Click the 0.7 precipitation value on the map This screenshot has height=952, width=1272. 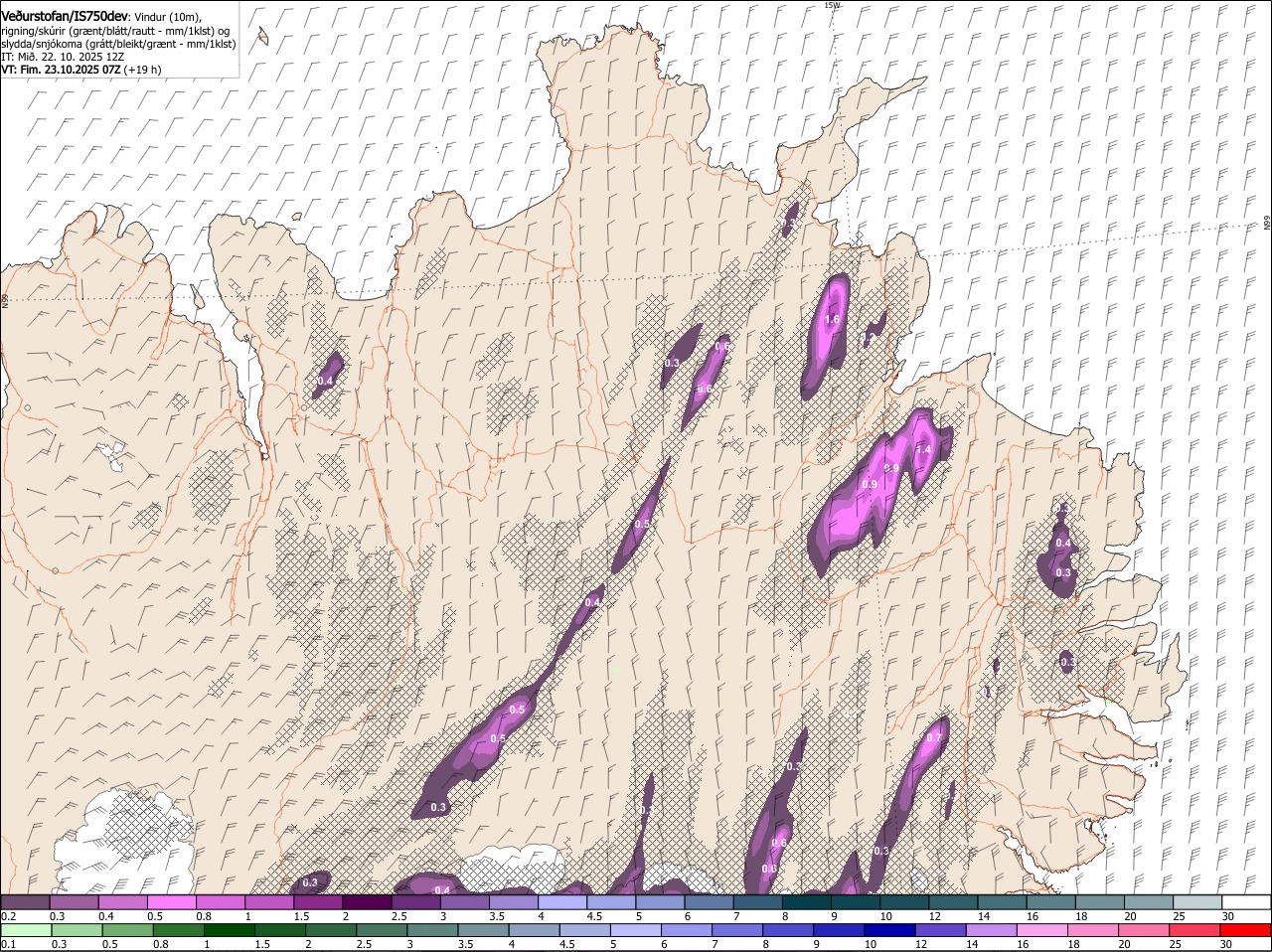pyautogui.click(x=933, y=738)
